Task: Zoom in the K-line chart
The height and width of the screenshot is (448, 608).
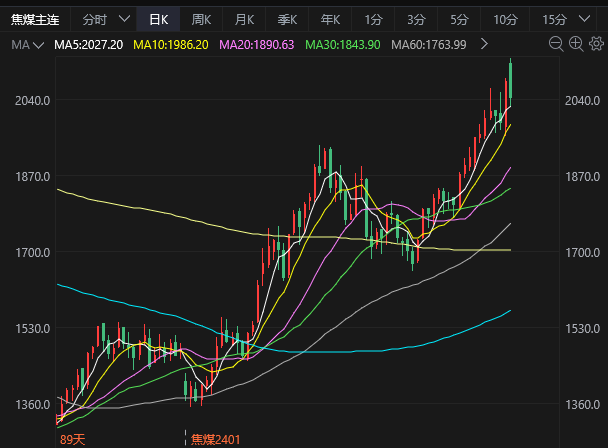Action: pyautogui.click(x=575, y=44)
